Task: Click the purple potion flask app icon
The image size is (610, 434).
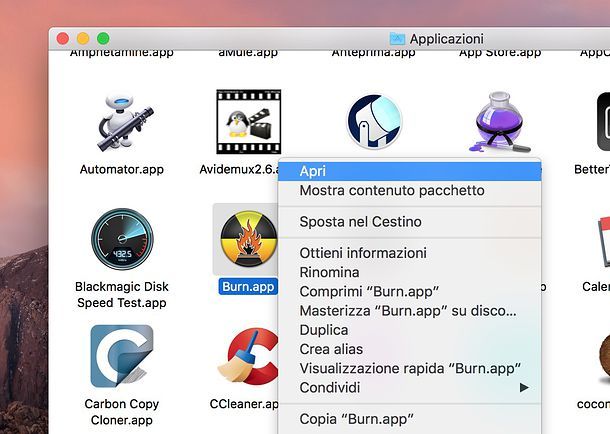Action: 499,122
